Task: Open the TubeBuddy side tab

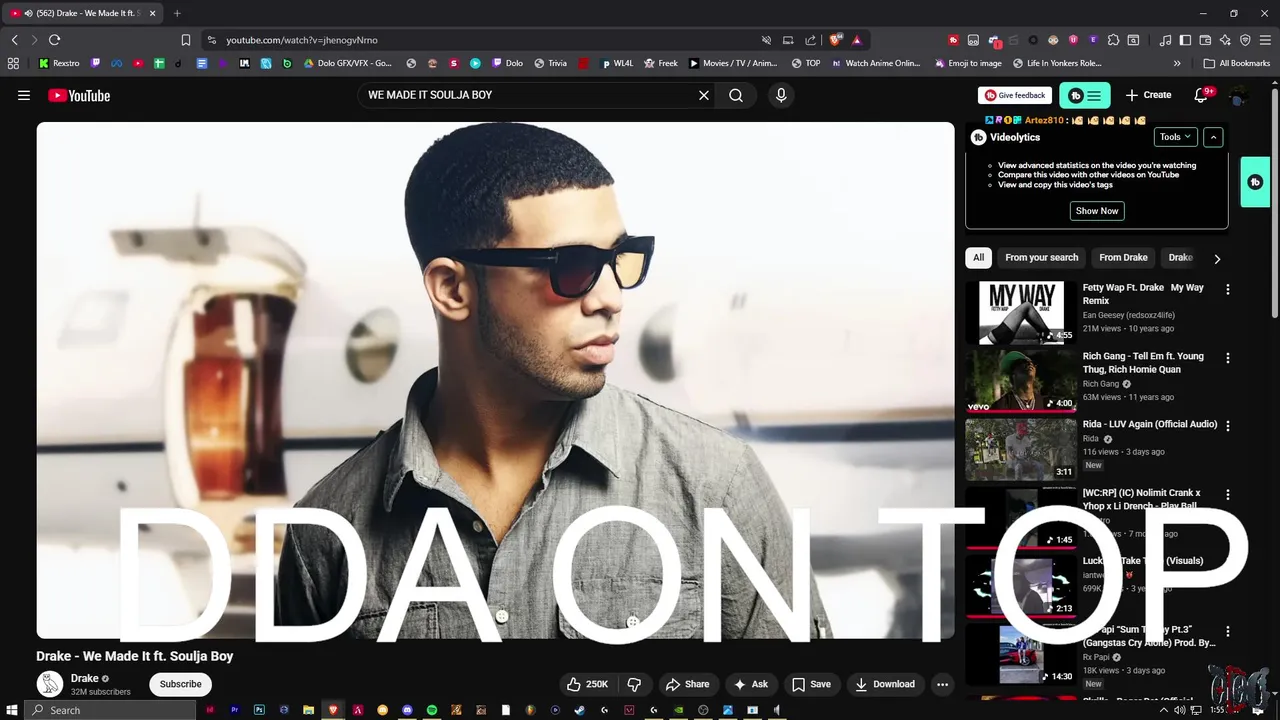Action: [1256, 182]
